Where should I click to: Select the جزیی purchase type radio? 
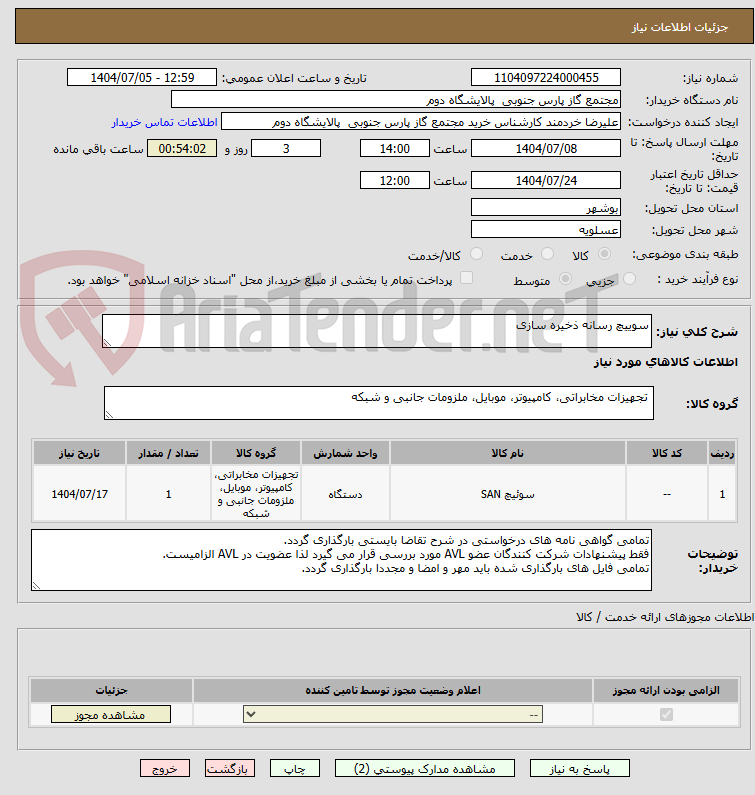629,279
